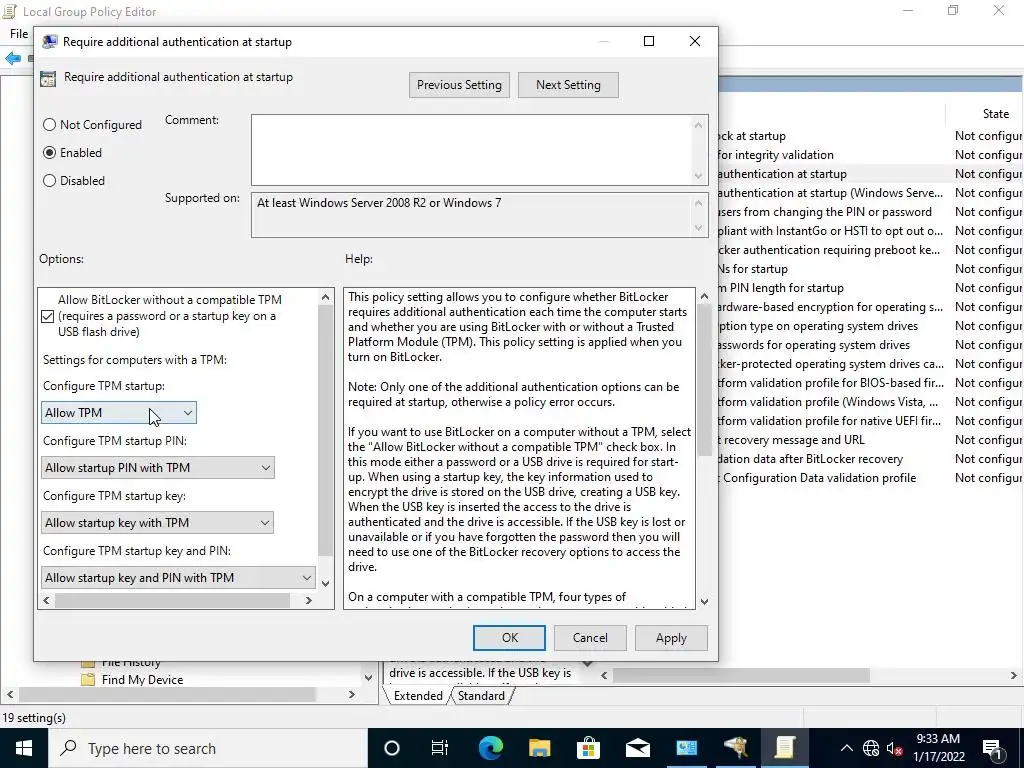Image resolution: width=1024 pixels, height=768 pixels.
Task: Click the taskbar icon left of policy editor
Action: (735, 748)
